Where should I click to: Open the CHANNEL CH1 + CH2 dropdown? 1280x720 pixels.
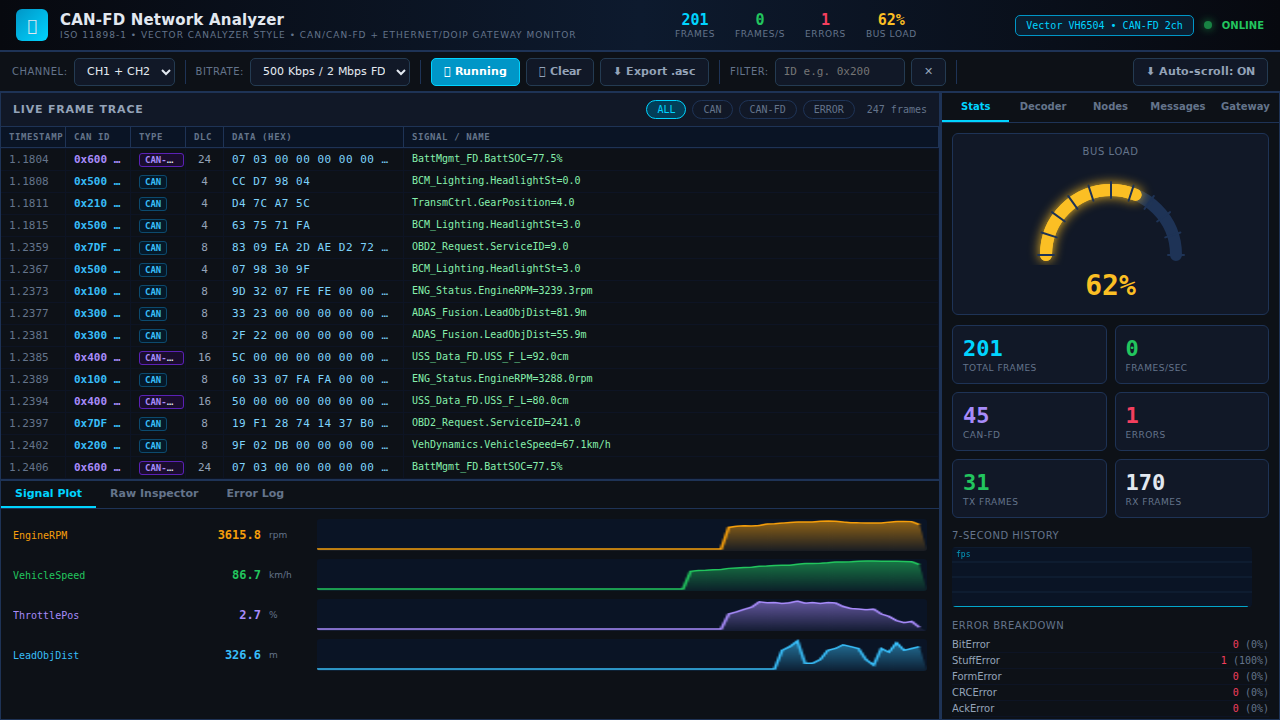click(124, 72)
